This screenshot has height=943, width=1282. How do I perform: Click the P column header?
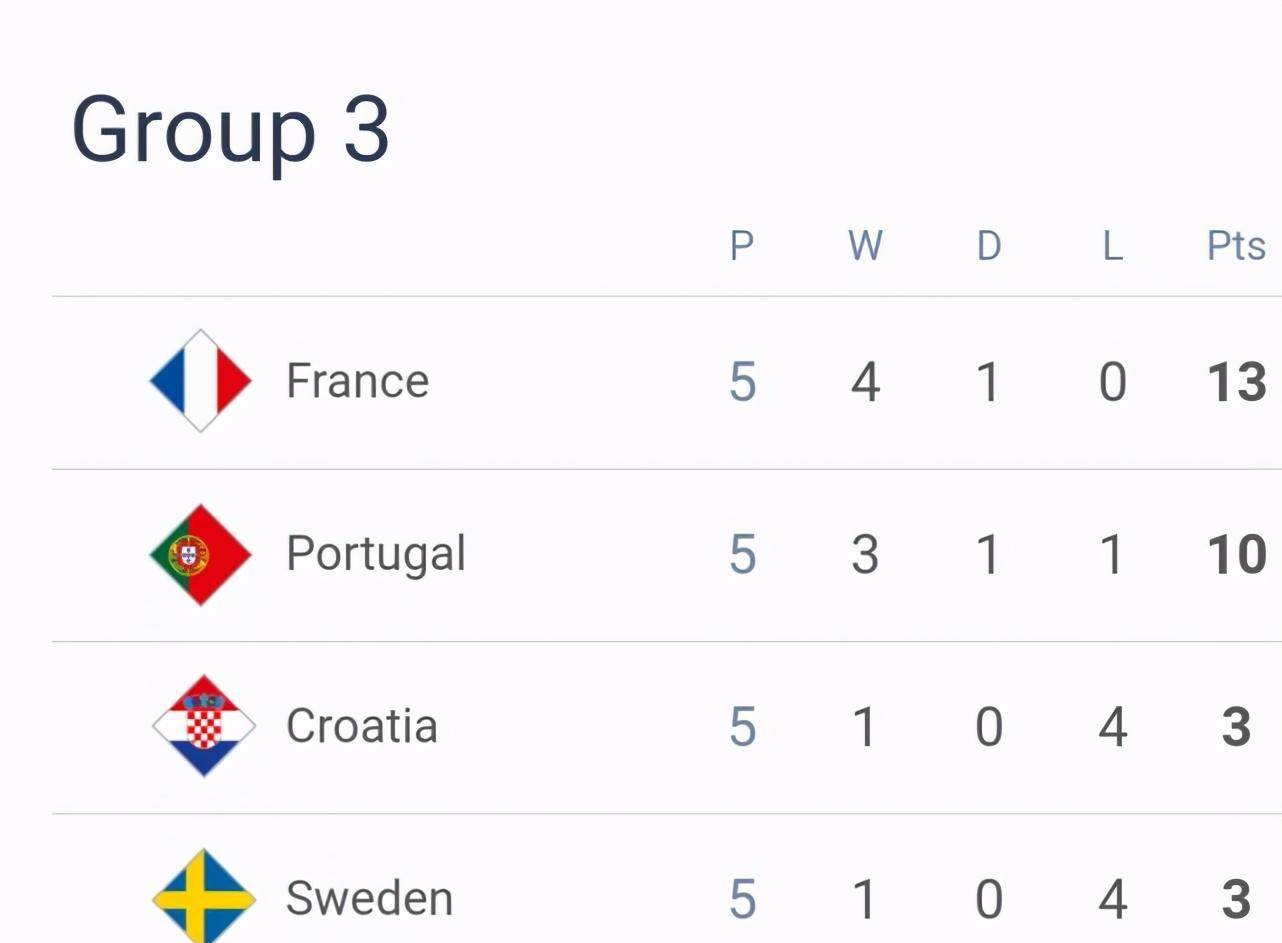pos(741,246)
